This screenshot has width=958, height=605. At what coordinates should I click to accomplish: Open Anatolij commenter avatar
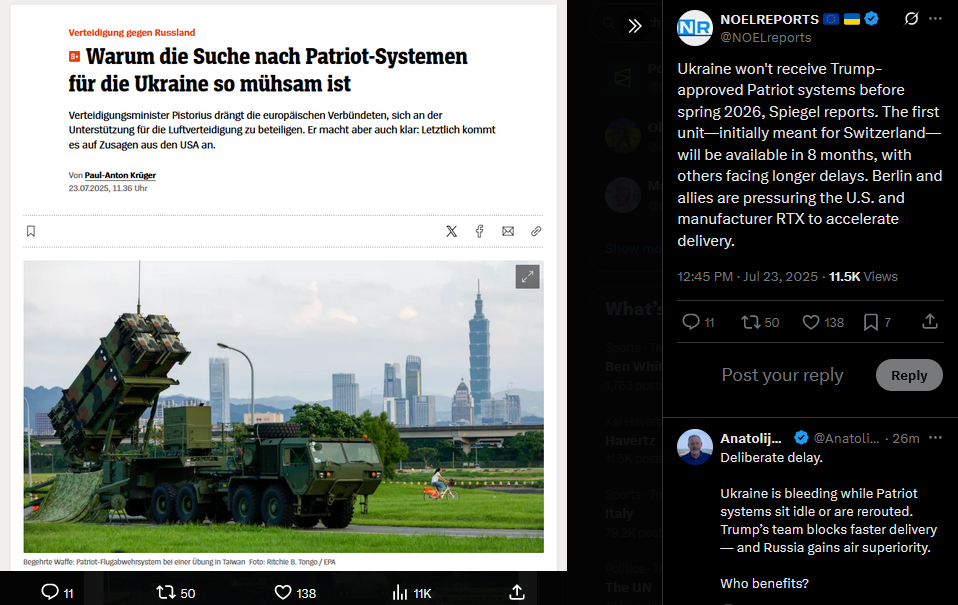tap(695, 447)
